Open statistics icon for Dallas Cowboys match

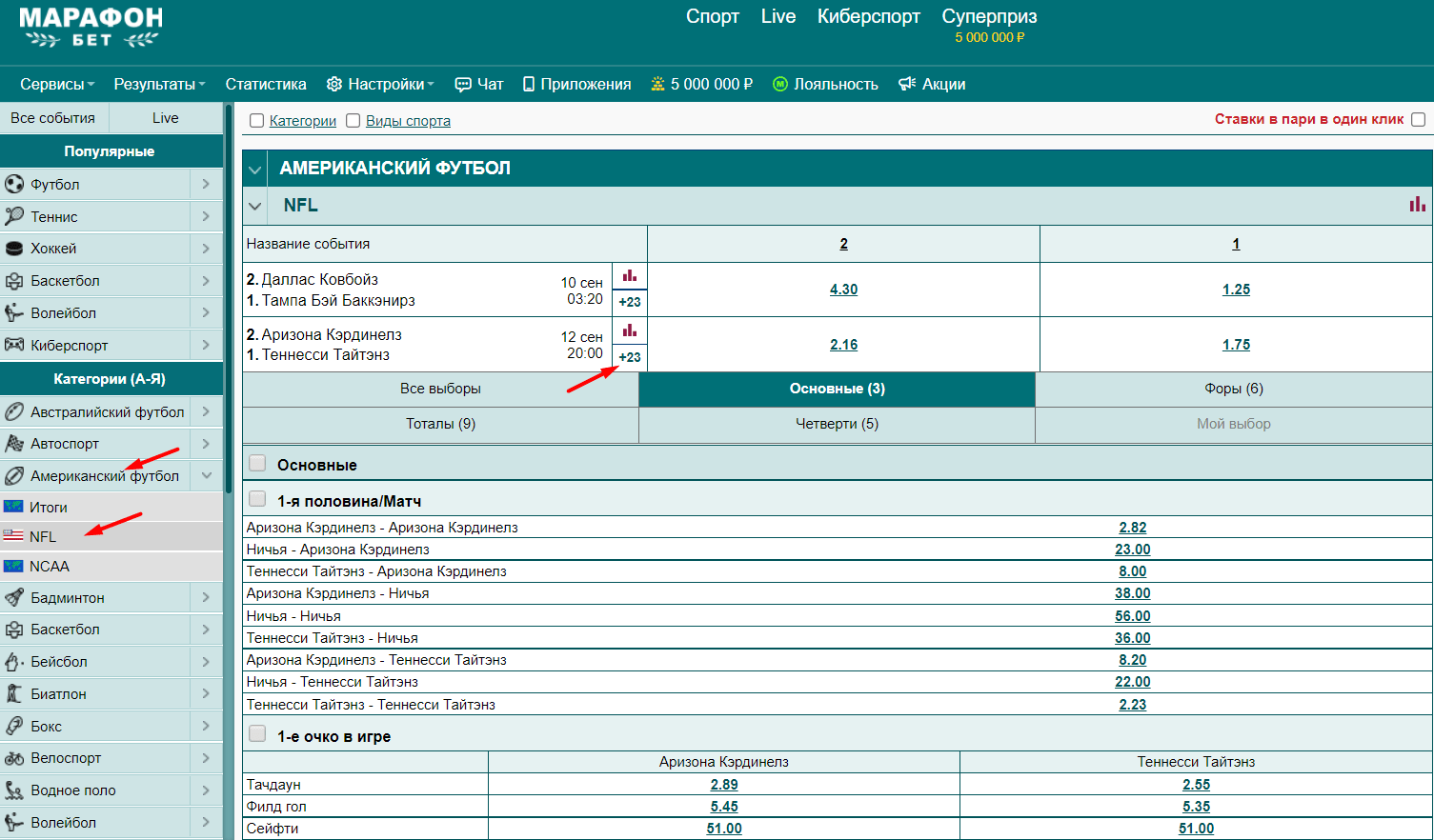tap(630, 276)
